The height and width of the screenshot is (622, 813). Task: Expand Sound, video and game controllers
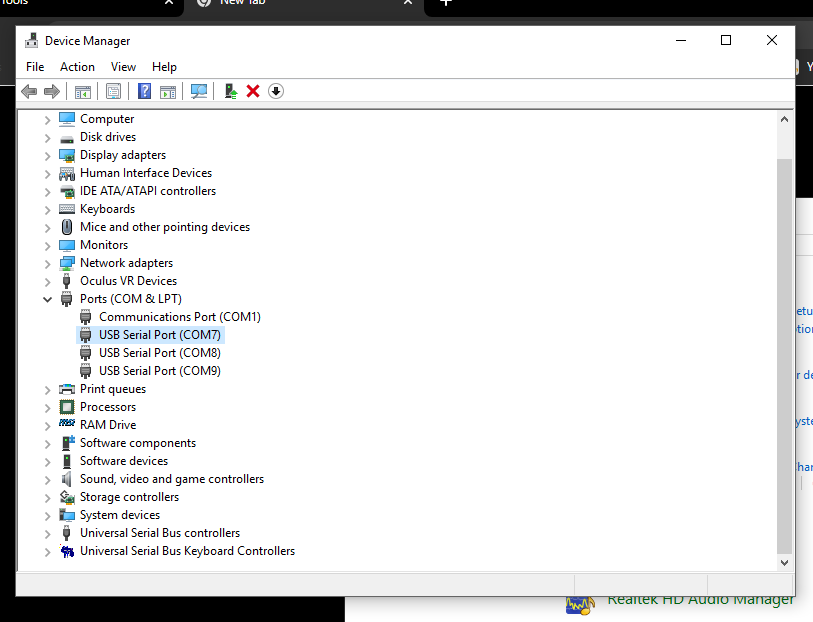click(x=47, y=480)
